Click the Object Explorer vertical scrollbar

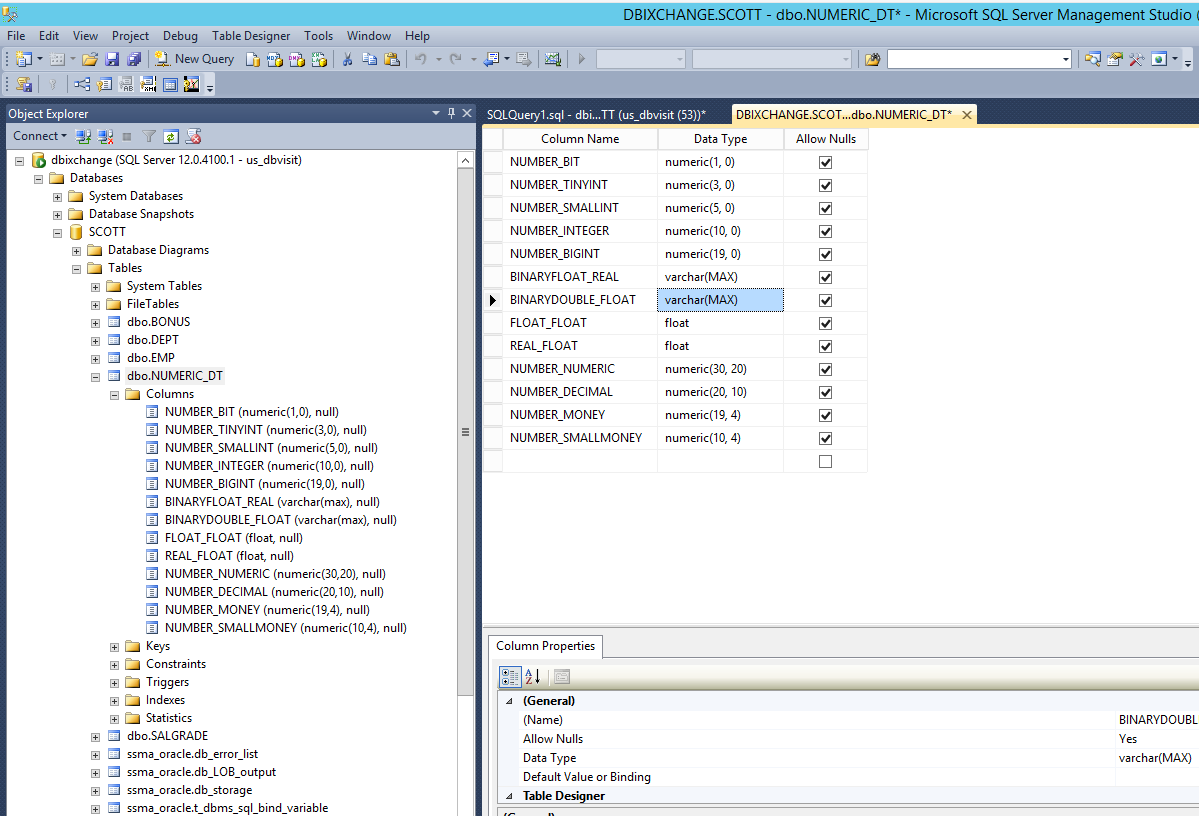point(465,431)
